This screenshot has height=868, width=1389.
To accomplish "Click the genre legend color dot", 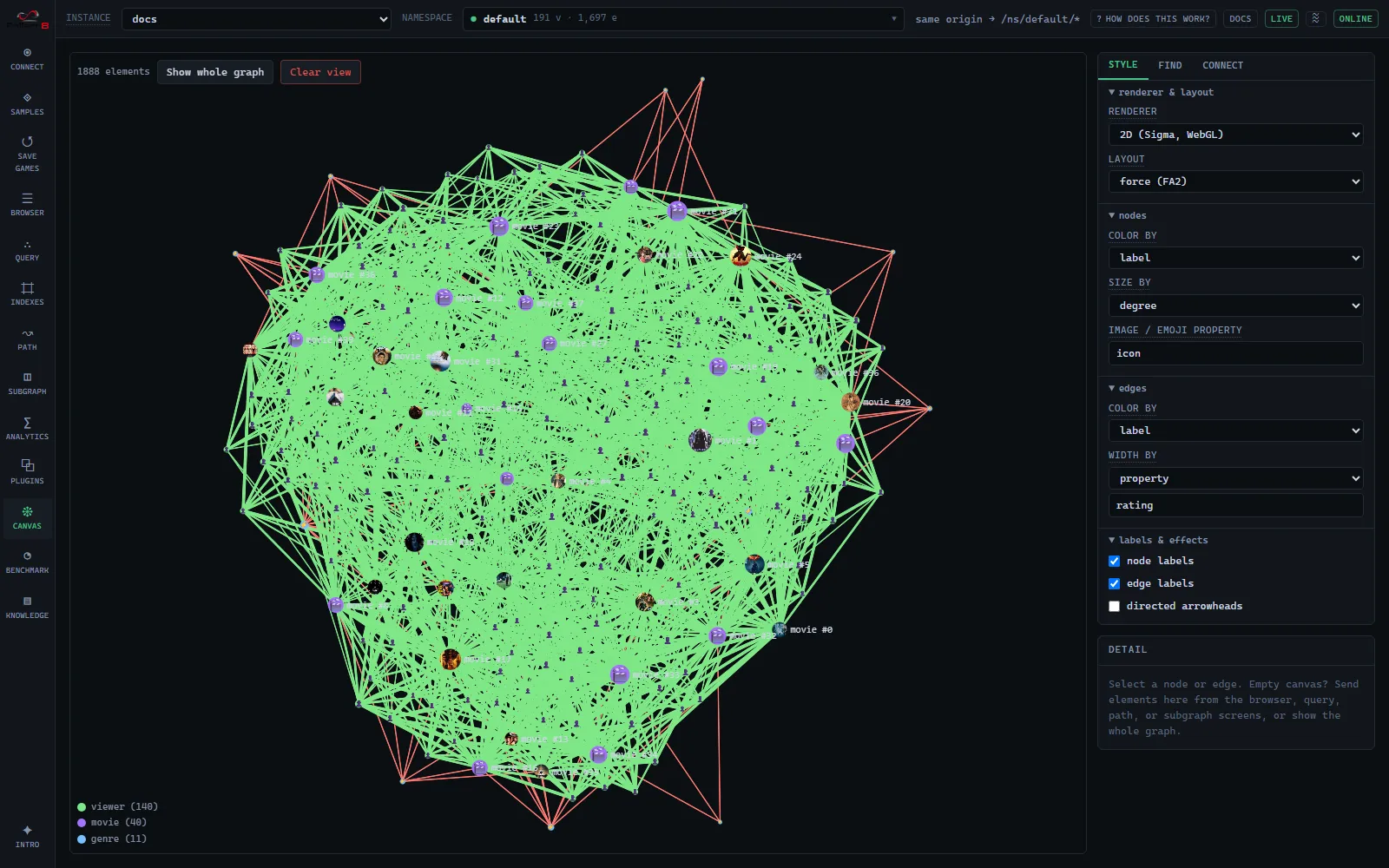I will pyautogui.click(x=82, y=839).
